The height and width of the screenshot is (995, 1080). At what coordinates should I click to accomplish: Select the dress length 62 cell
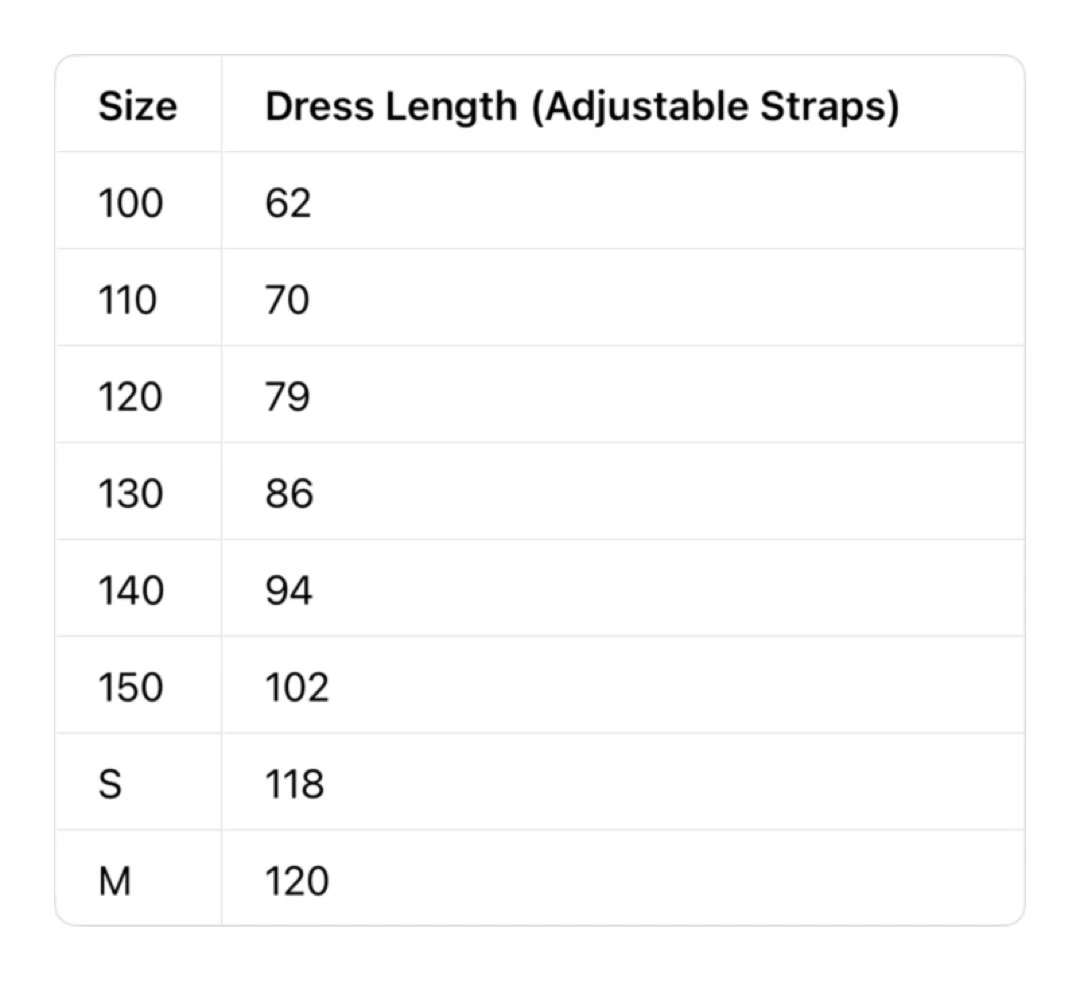pos(288,203)
